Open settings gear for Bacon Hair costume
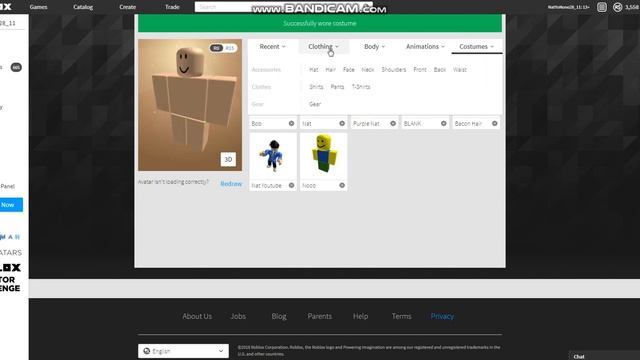Screen dimensions: 640x360 tap(495, 123)
